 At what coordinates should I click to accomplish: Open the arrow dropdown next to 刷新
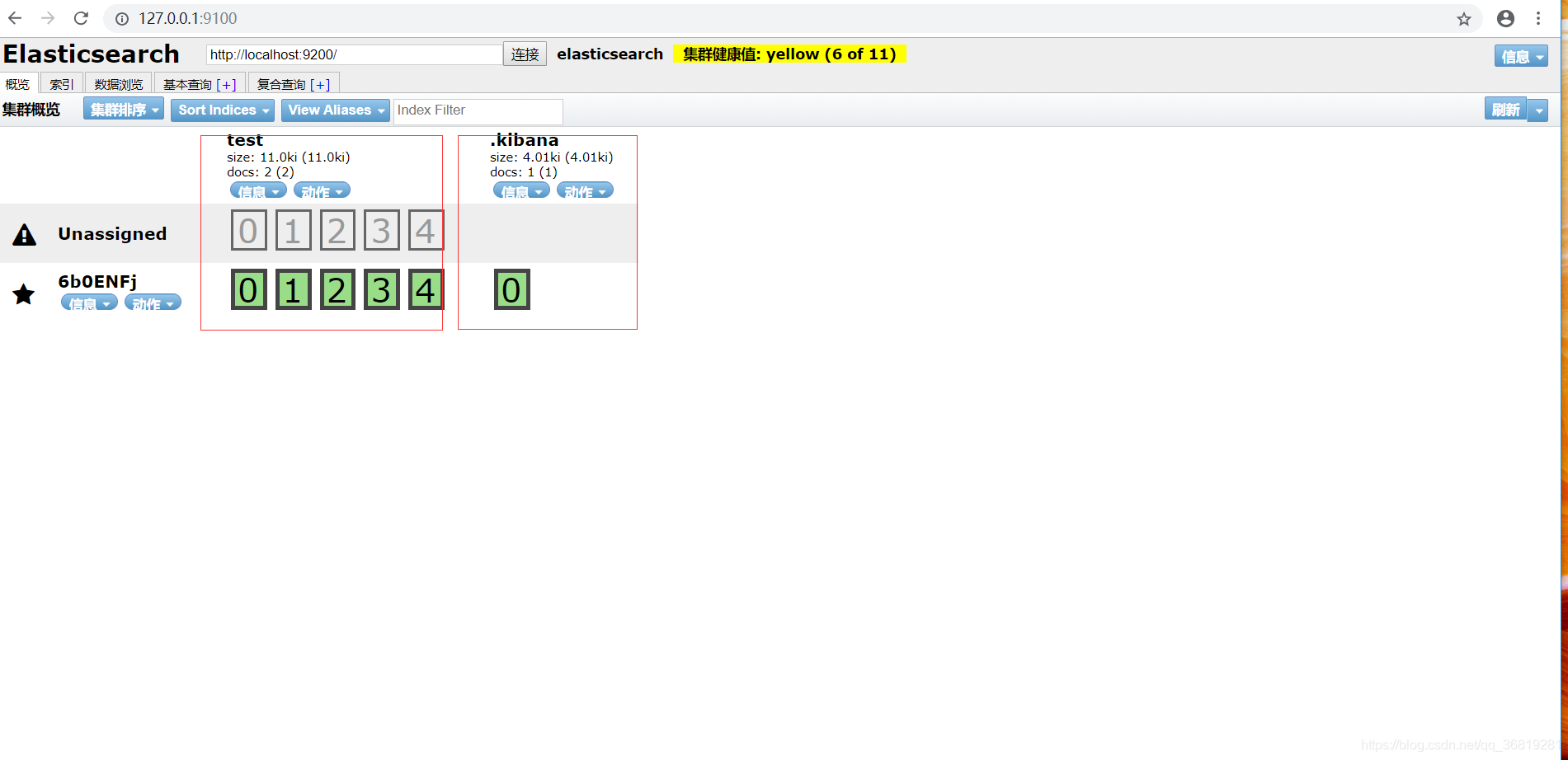tap(1538, 110)
